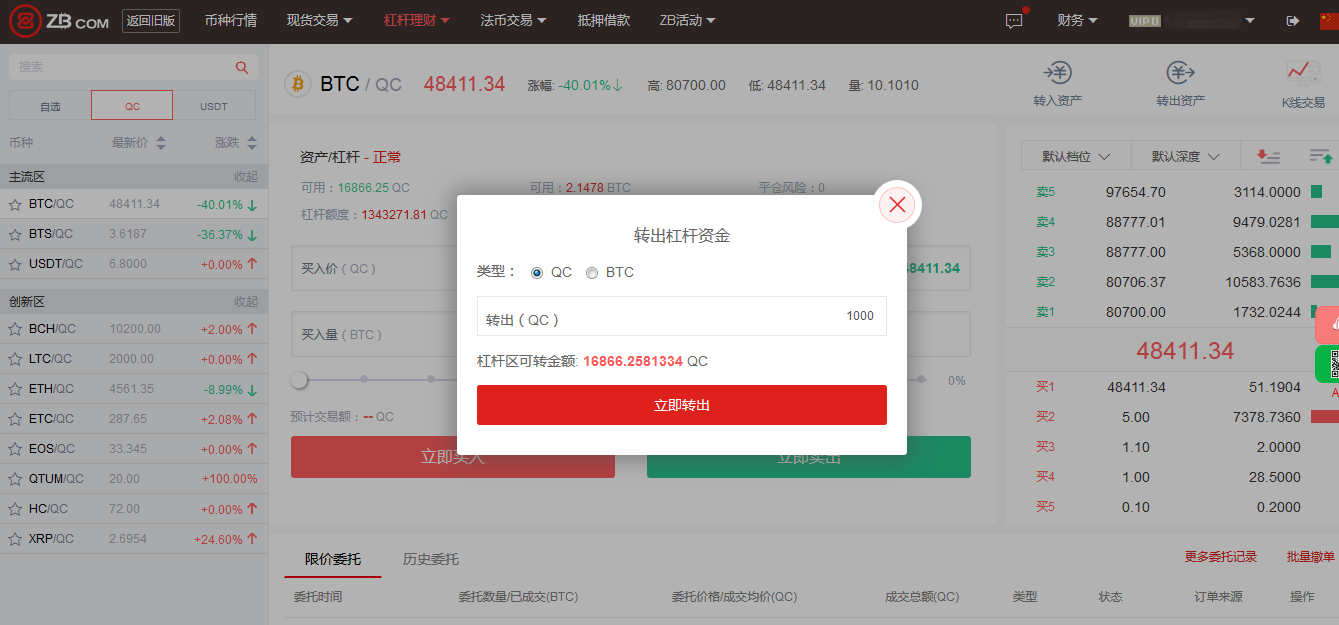Click the transfer-in assets icon
Screen dimensions: 1339x625
coord(1057,73)
